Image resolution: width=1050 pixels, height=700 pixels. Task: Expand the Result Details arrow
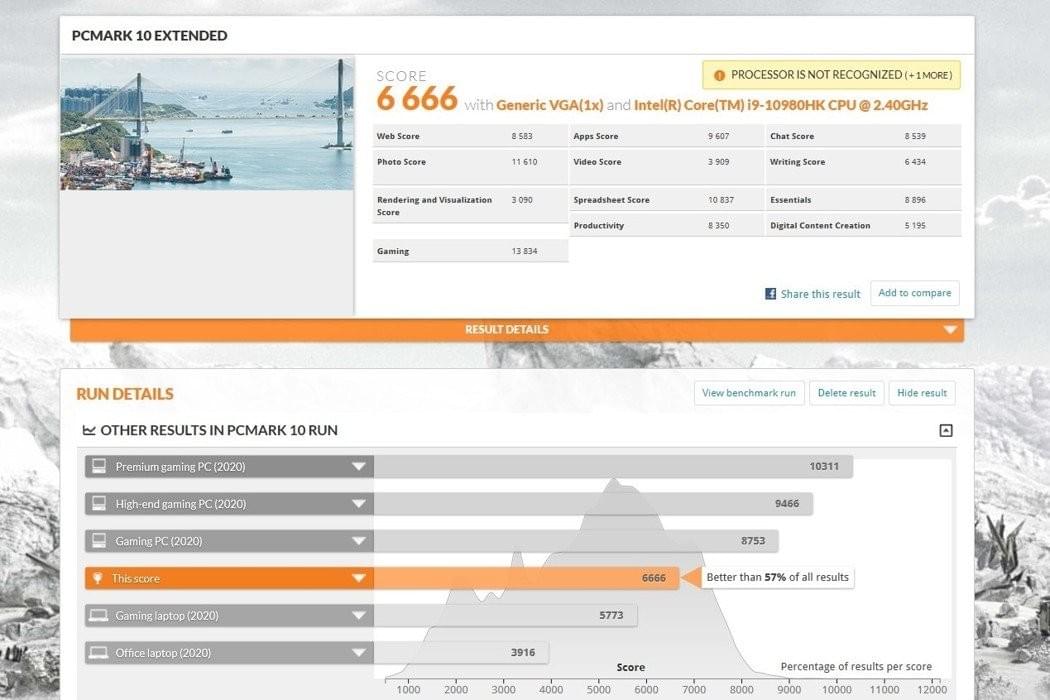pyautogui.click(x=950, y=330)
